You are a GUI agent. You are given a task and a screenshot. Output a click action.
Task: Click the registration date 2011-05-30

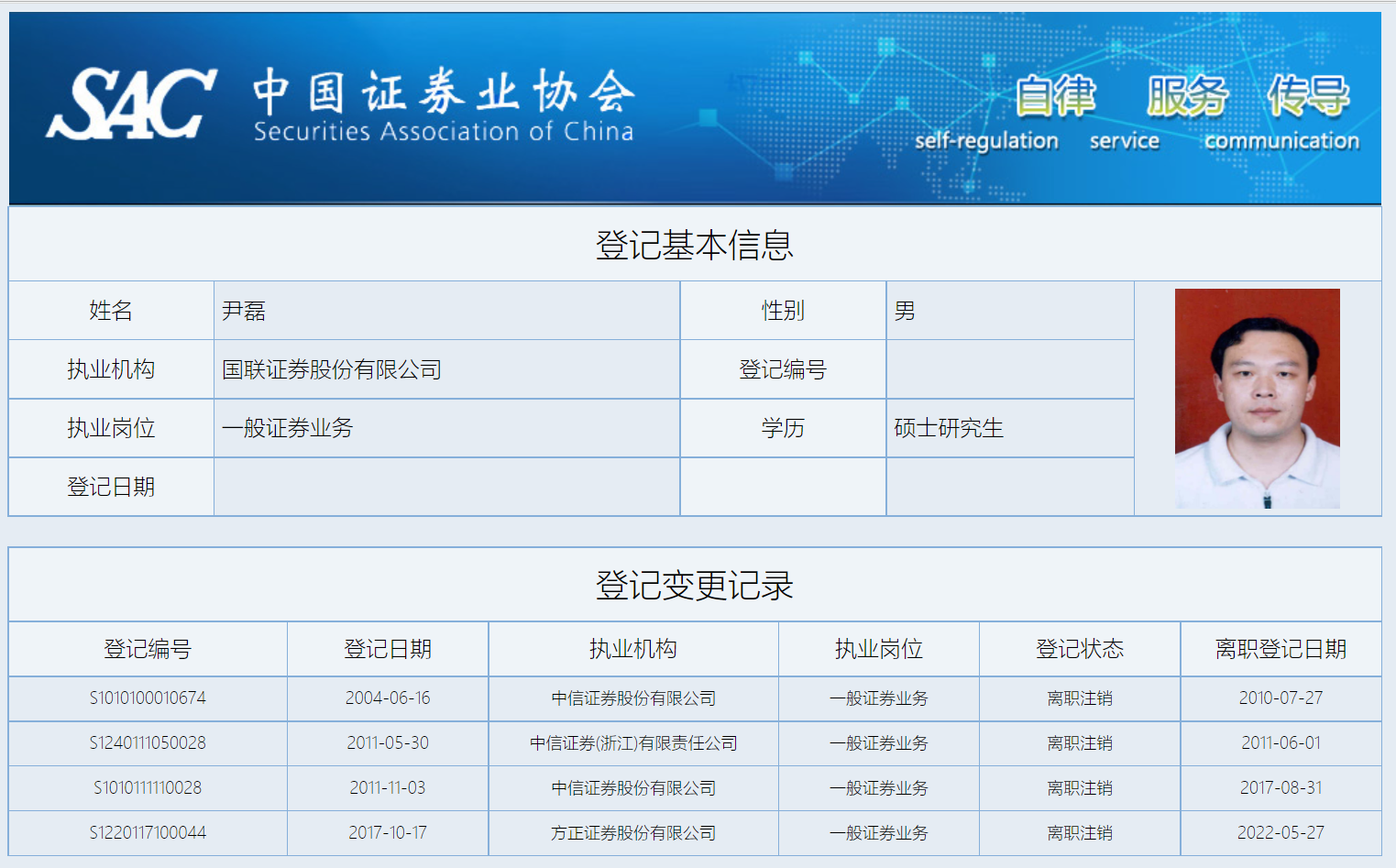coord(388,743)
